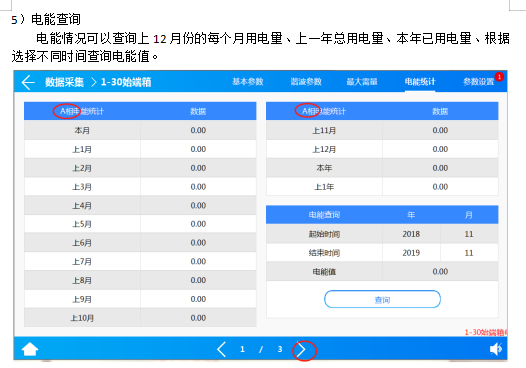Click the 查询 button
This screenshot has height=368, width=526.
point(382,299)
